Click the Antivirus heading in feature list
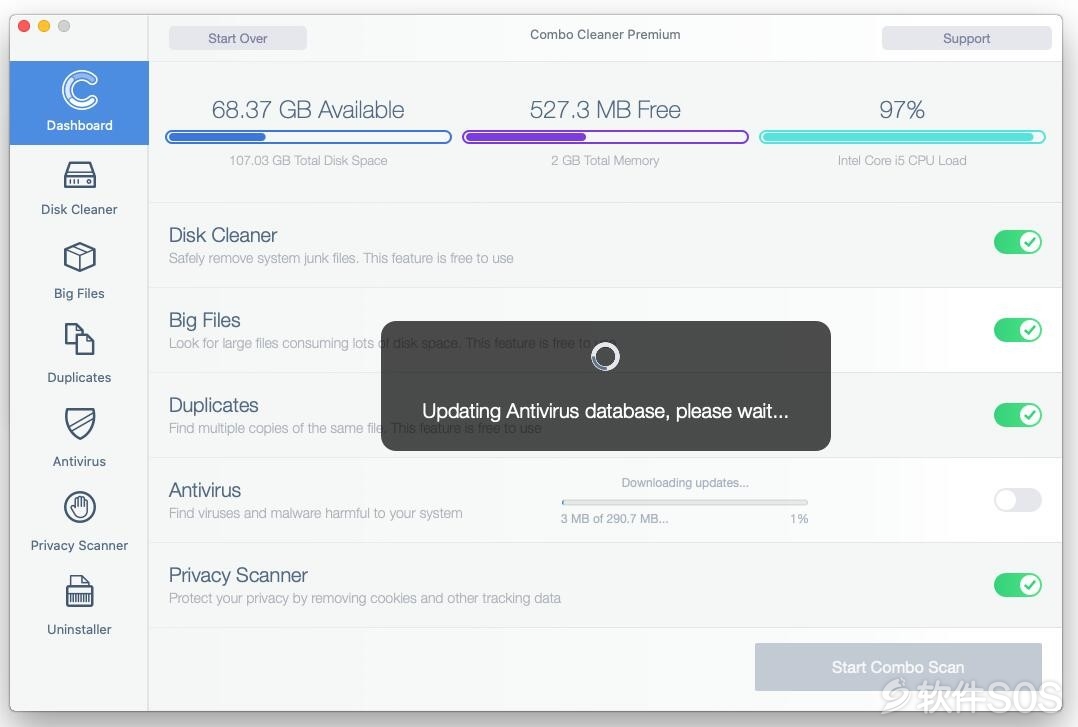1078x727 pixels. click(205, 490)
